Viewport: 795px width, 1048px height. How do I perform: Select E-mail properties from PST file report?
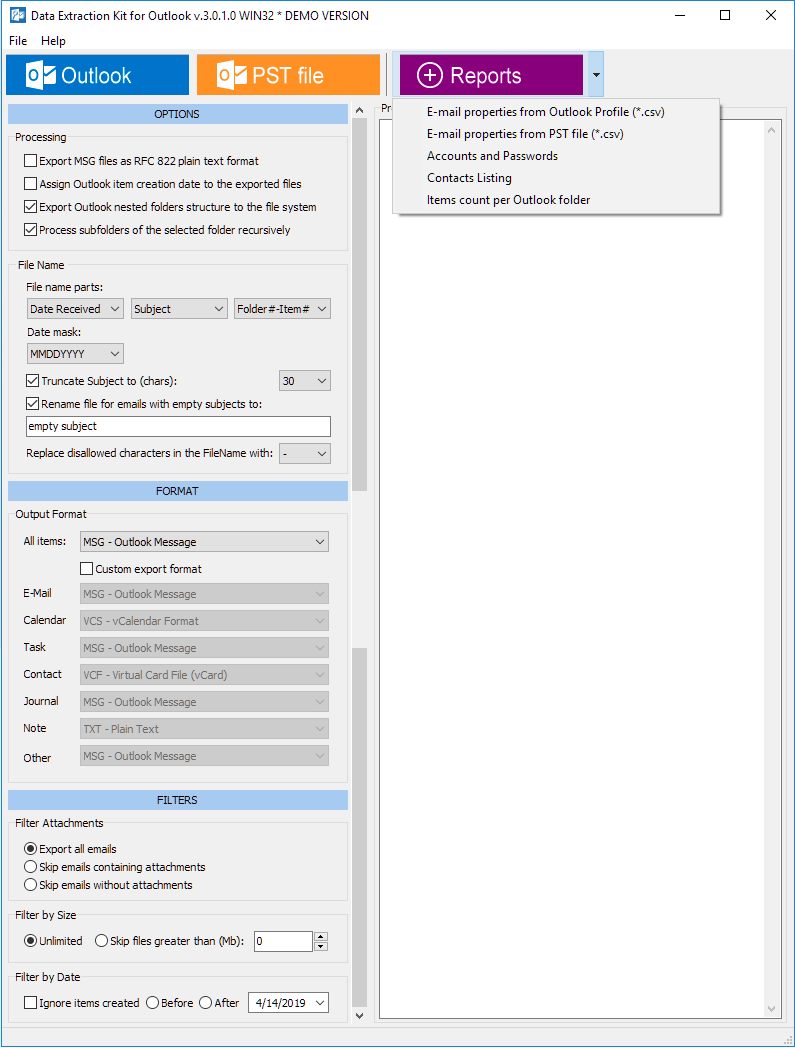[x=556, y=134]
